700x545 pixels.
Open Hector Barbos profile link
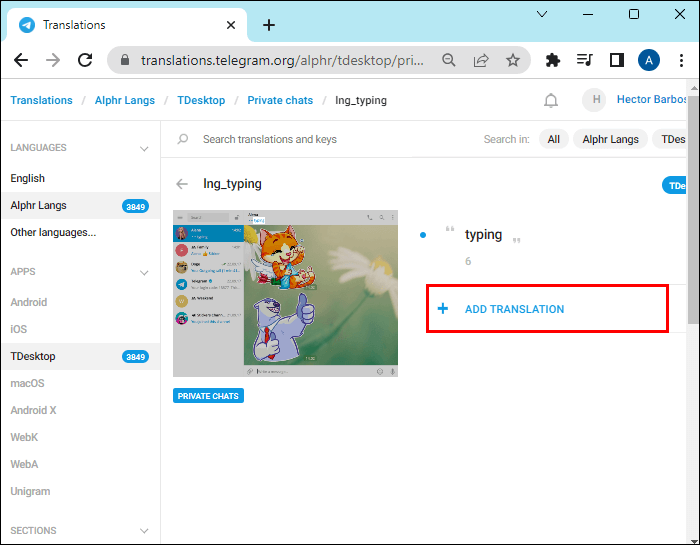pyautogui.click(x=651, y=100)
